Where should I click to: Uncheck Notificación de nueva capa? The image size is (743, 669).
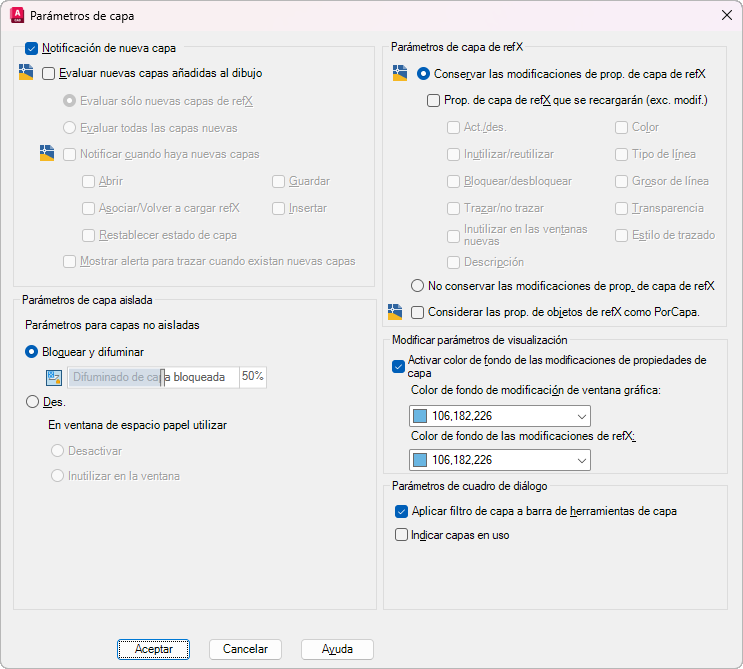point(31,48)
